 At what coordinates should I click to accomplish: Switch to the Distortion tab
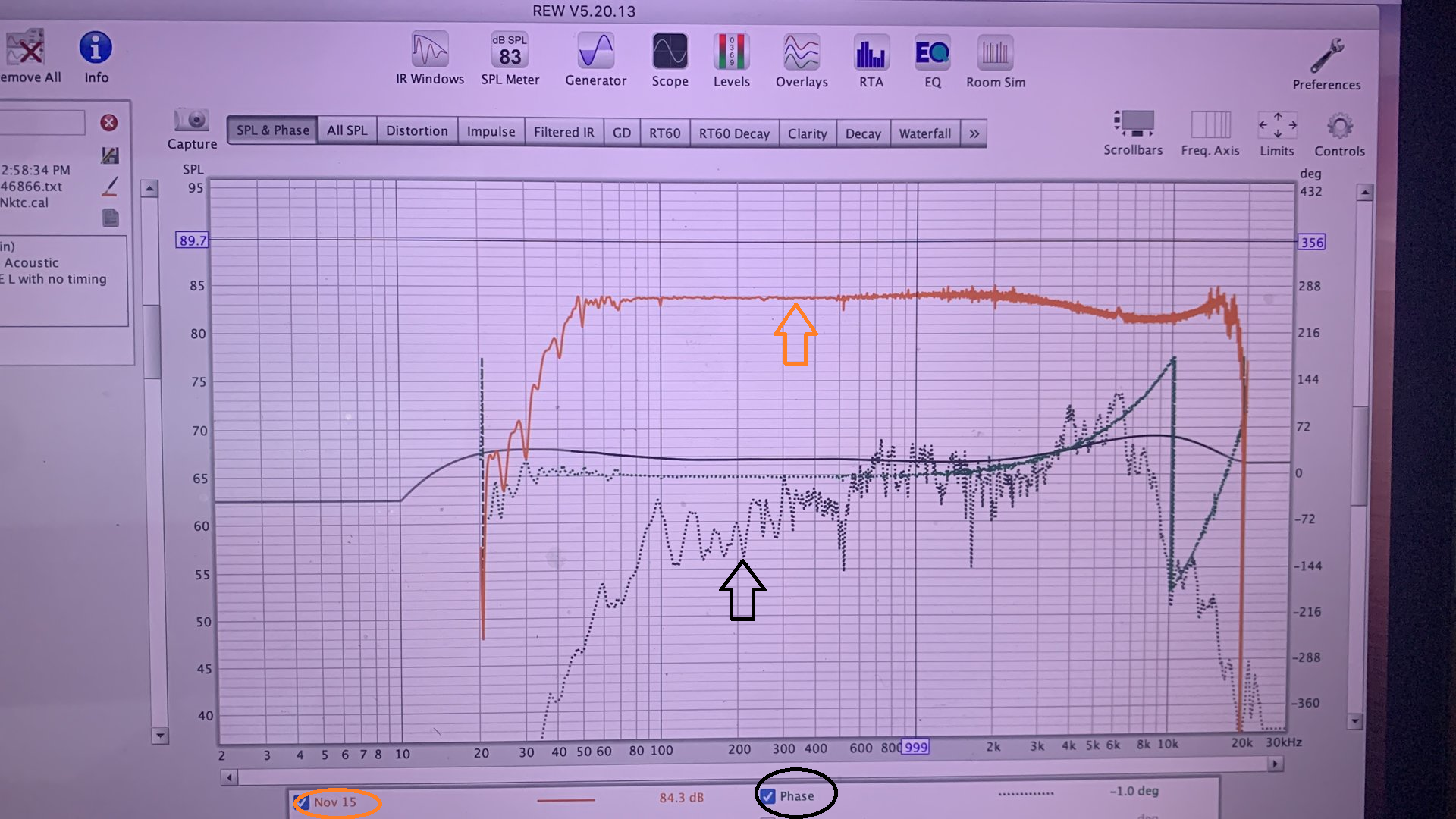[x=416, y=131]
